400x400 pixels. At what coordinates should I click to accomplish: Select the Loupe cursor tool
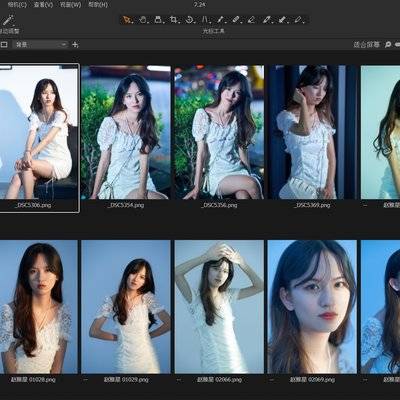(x=158, y=20)
